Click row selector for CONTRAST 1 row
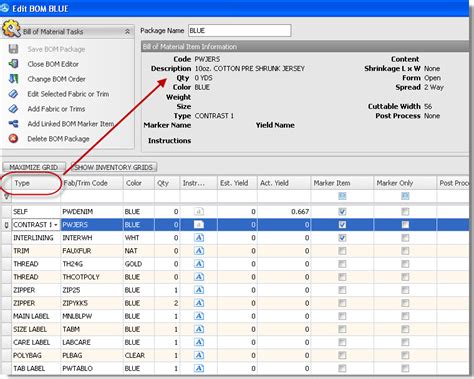 (x=6, y=225)
